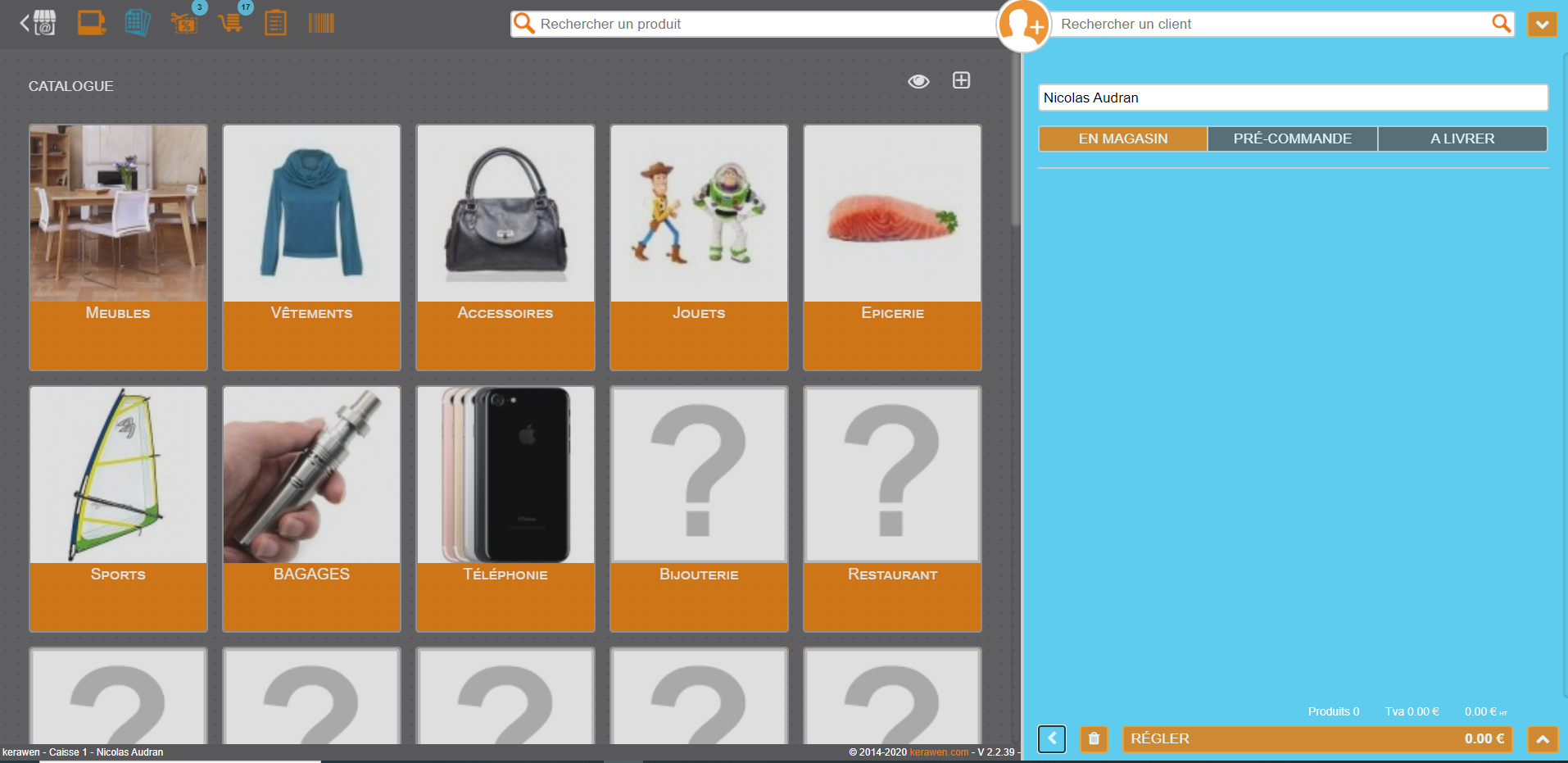Viewport: 1568px width, 763px height.
Task: Click the product search magnifier icon
Action: [x=524, y=24]
